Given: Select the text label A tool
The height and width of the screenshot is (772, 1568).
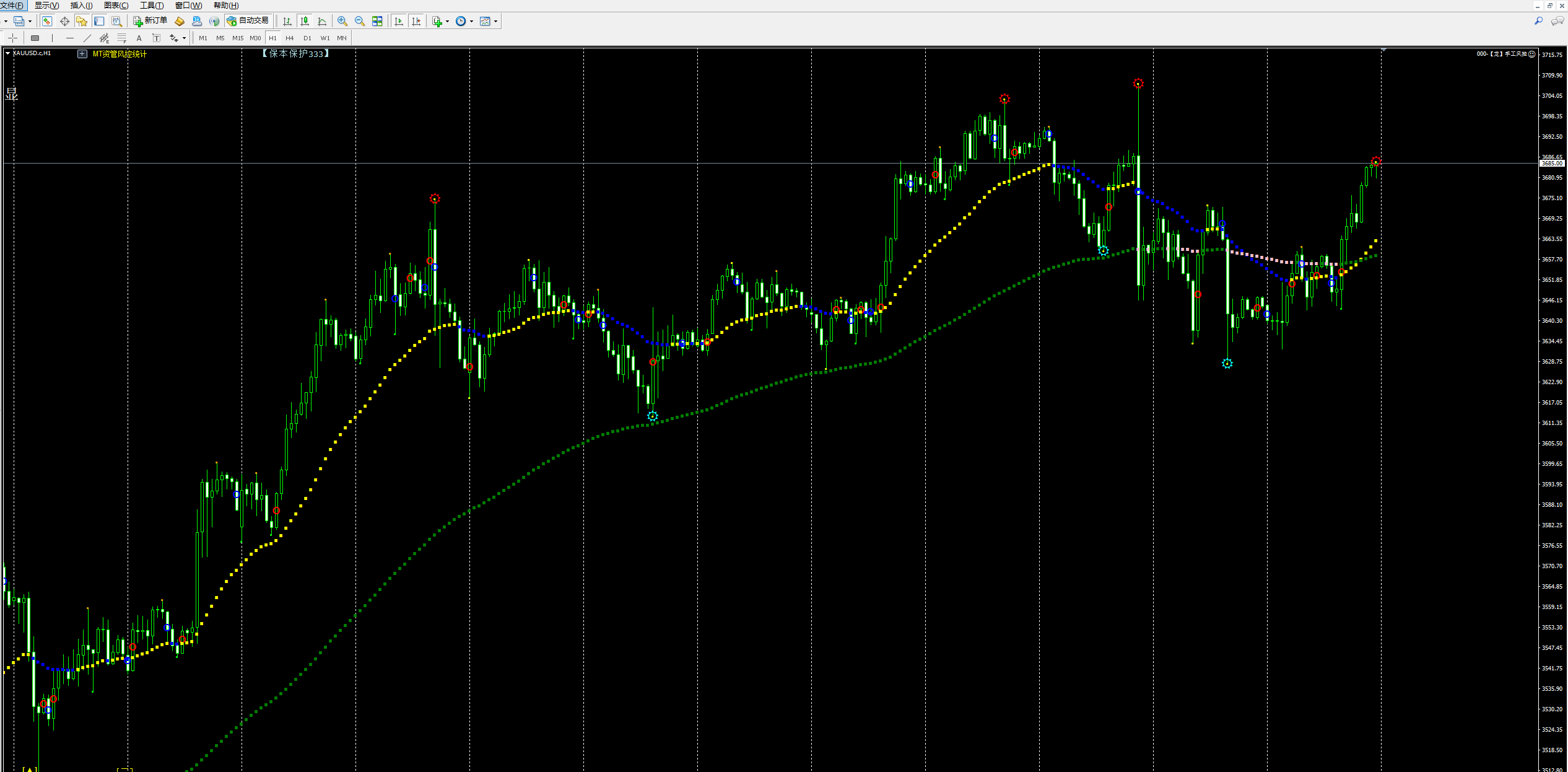Looking at the screenshot, I should [x=139, y=38].
